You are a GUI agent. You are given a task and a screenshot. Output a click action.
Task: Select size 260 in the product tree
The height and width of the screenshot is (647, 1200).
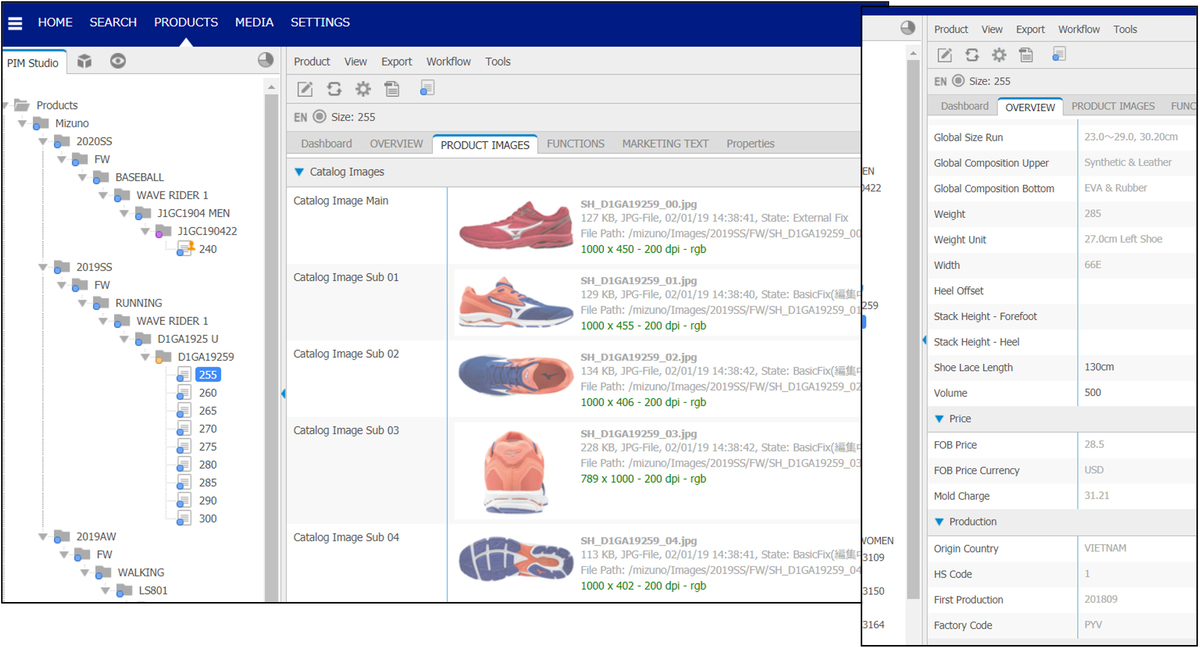[207, 393]
